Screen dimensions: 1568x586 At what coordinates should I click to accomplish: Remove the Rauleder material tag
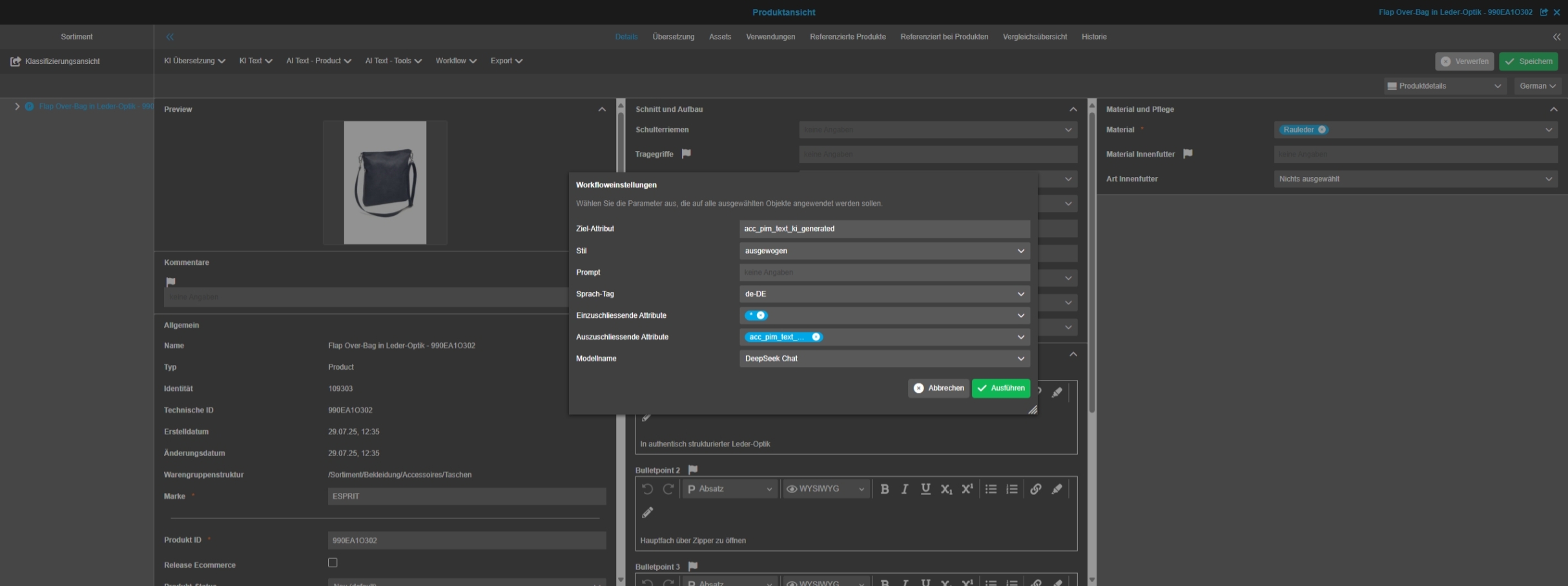(1322, 130)
